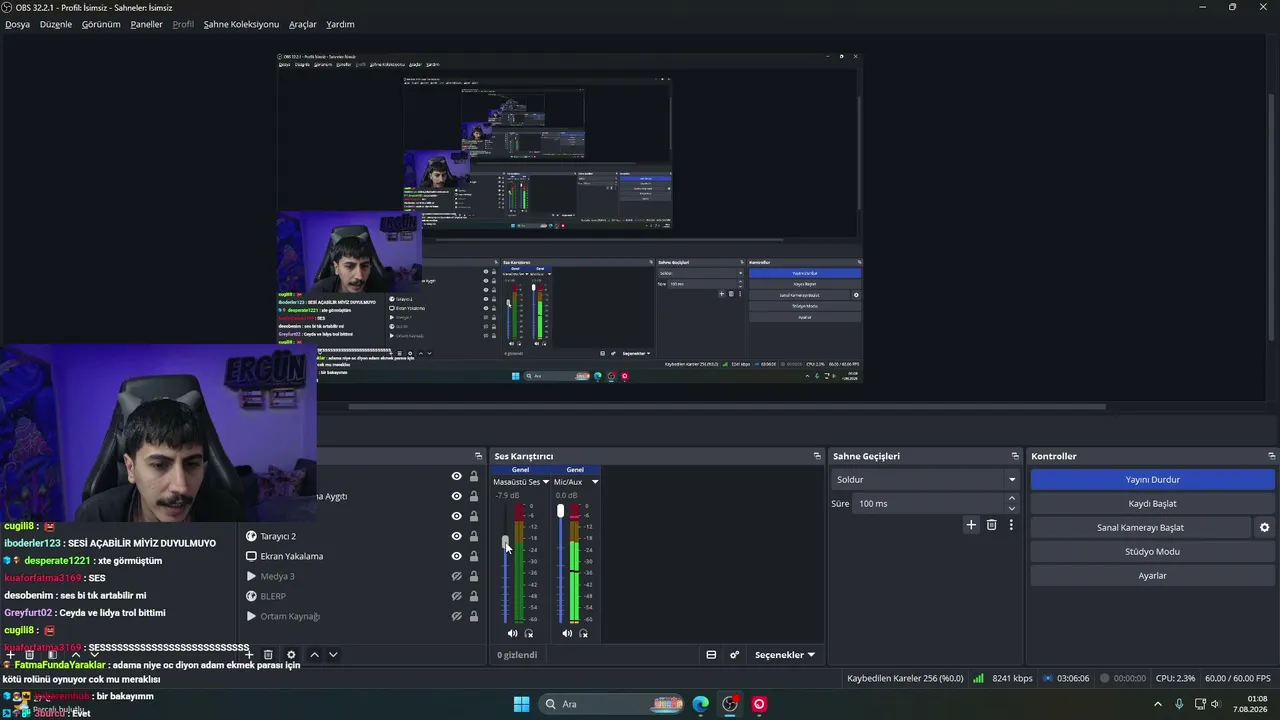Open the Paneller menu
Screen dimensions: 1280x720
pos(146,24)
